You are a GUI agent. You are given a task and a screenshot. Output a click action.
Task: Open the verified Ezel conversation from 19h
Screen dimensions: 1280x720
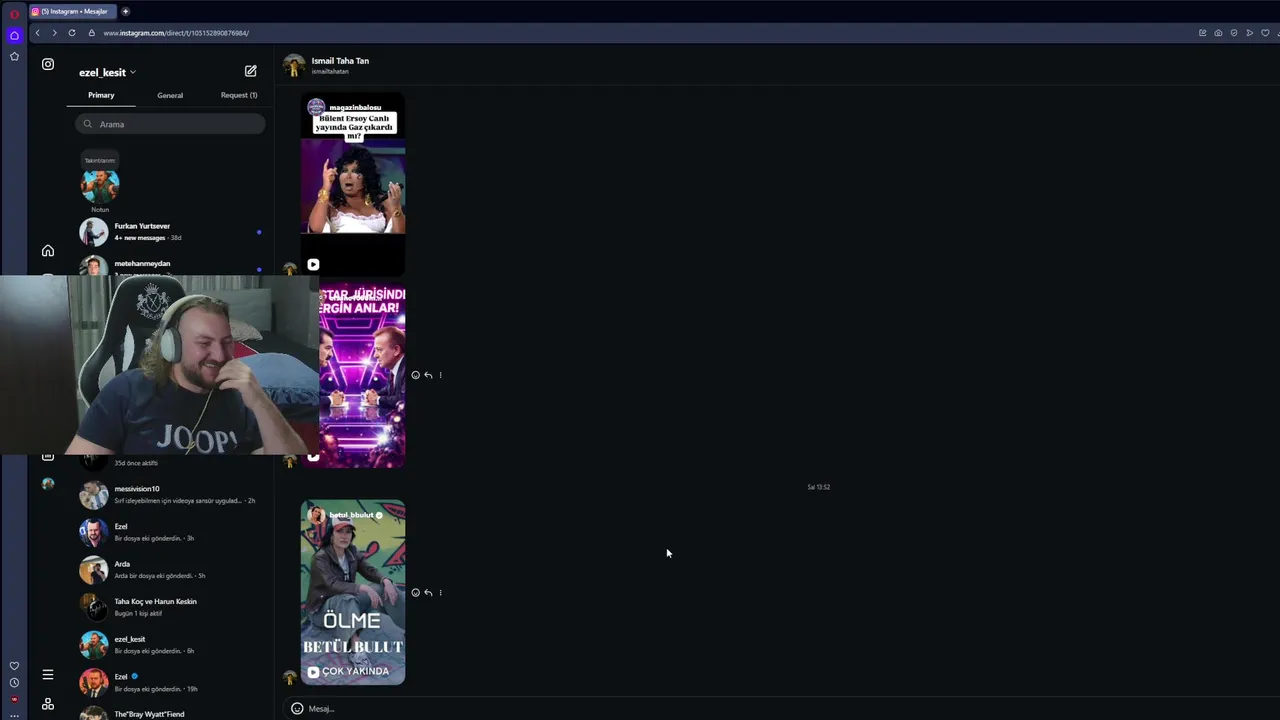[170, 682]
